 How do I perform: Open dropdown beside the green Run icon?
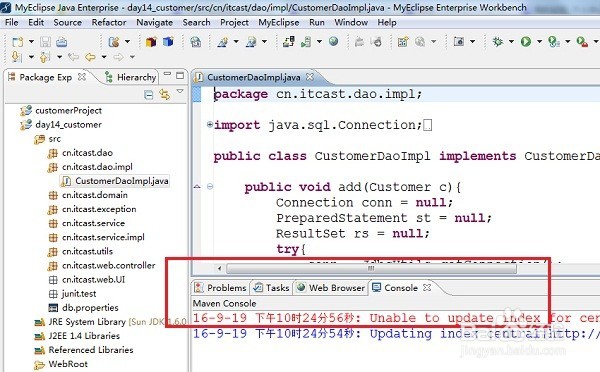(540, 41)
